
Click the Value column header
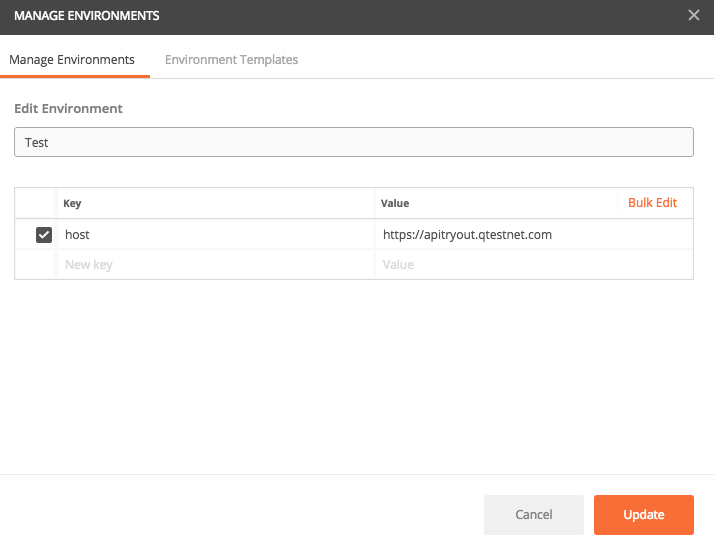coord(395,203)
